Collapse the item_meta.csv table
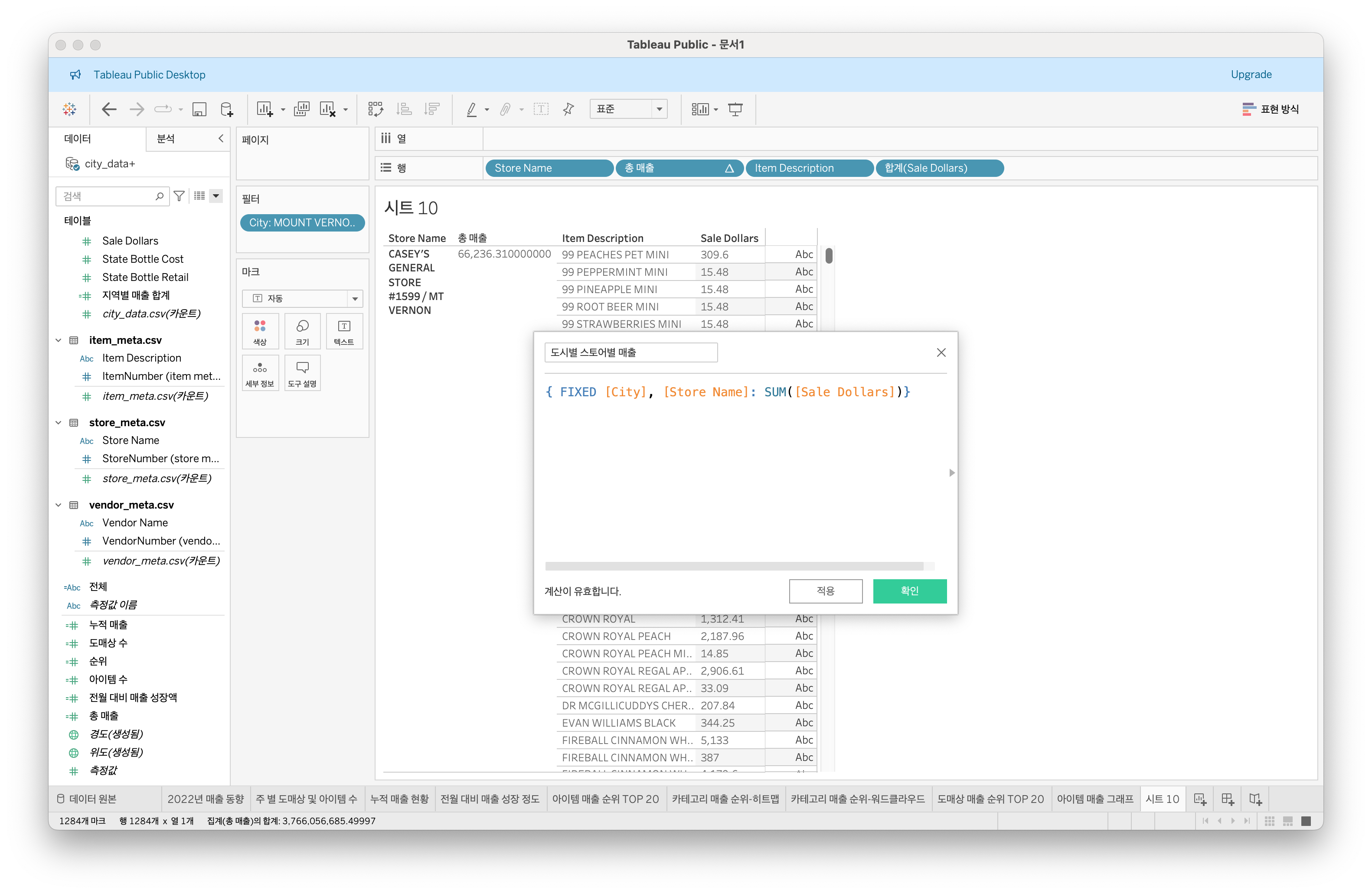 click(x=58, y=340)
